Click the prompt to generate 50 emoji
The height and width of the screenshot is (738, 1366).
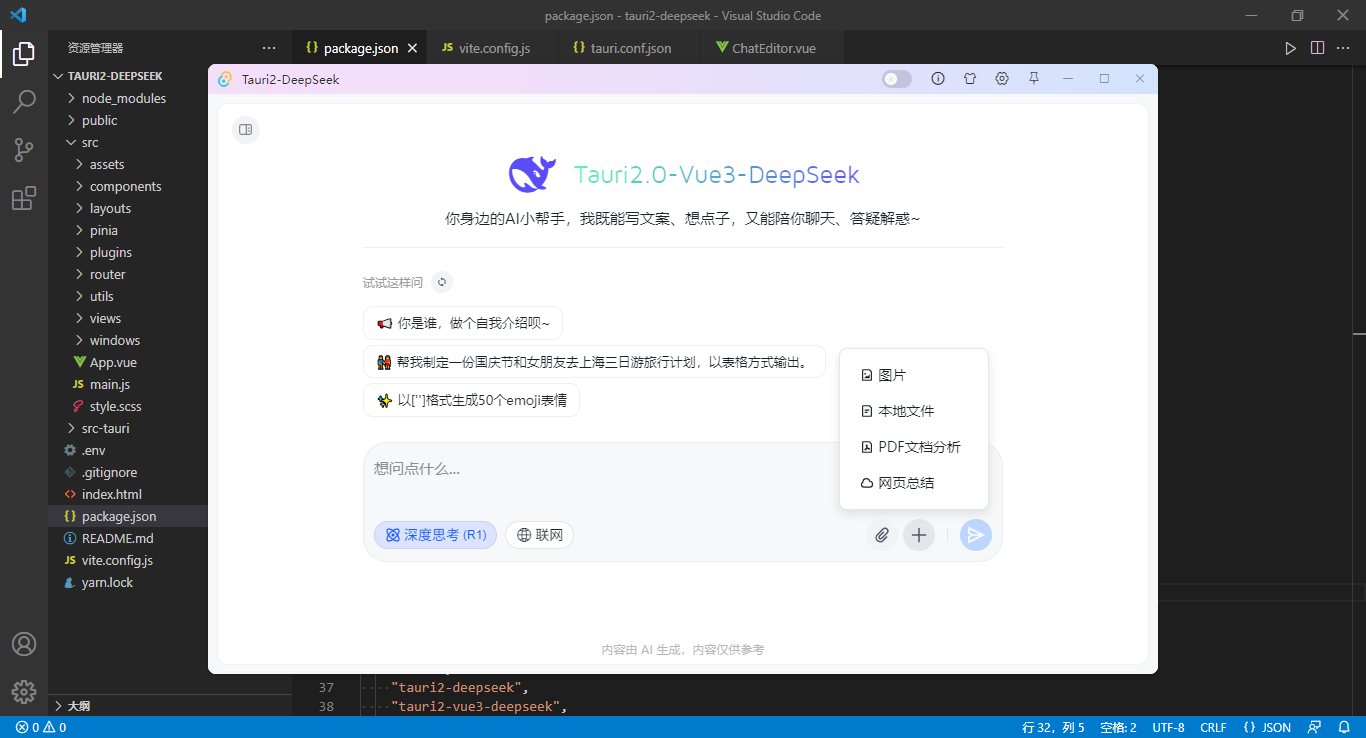(x=471, y=400)
